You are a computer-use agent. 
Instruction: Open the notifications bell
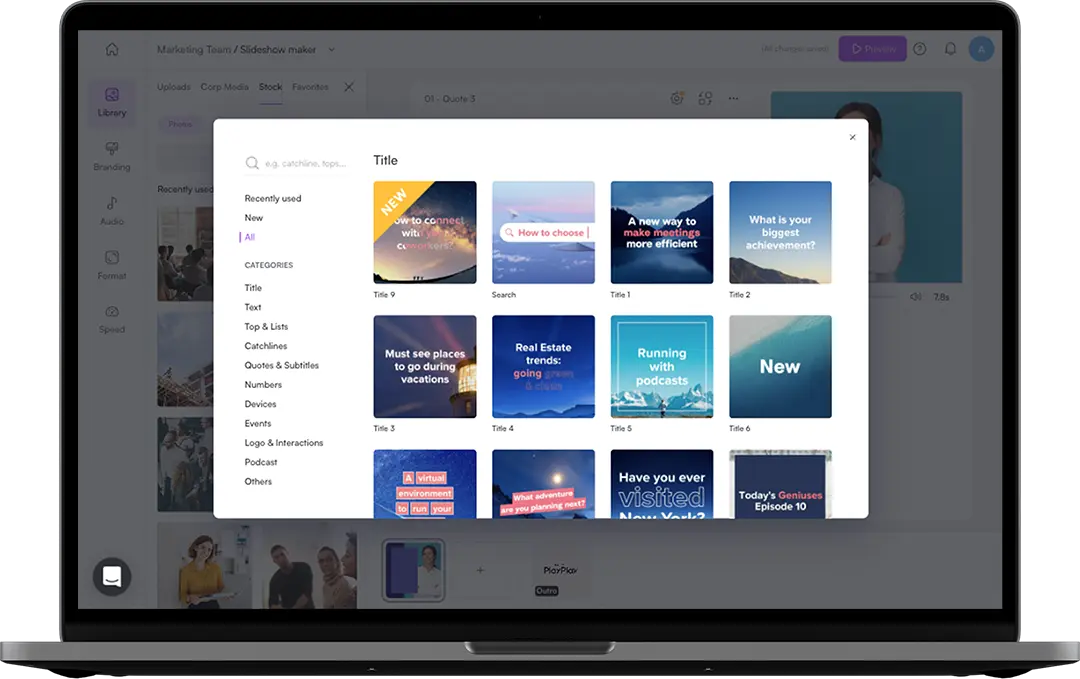(950, 48)
